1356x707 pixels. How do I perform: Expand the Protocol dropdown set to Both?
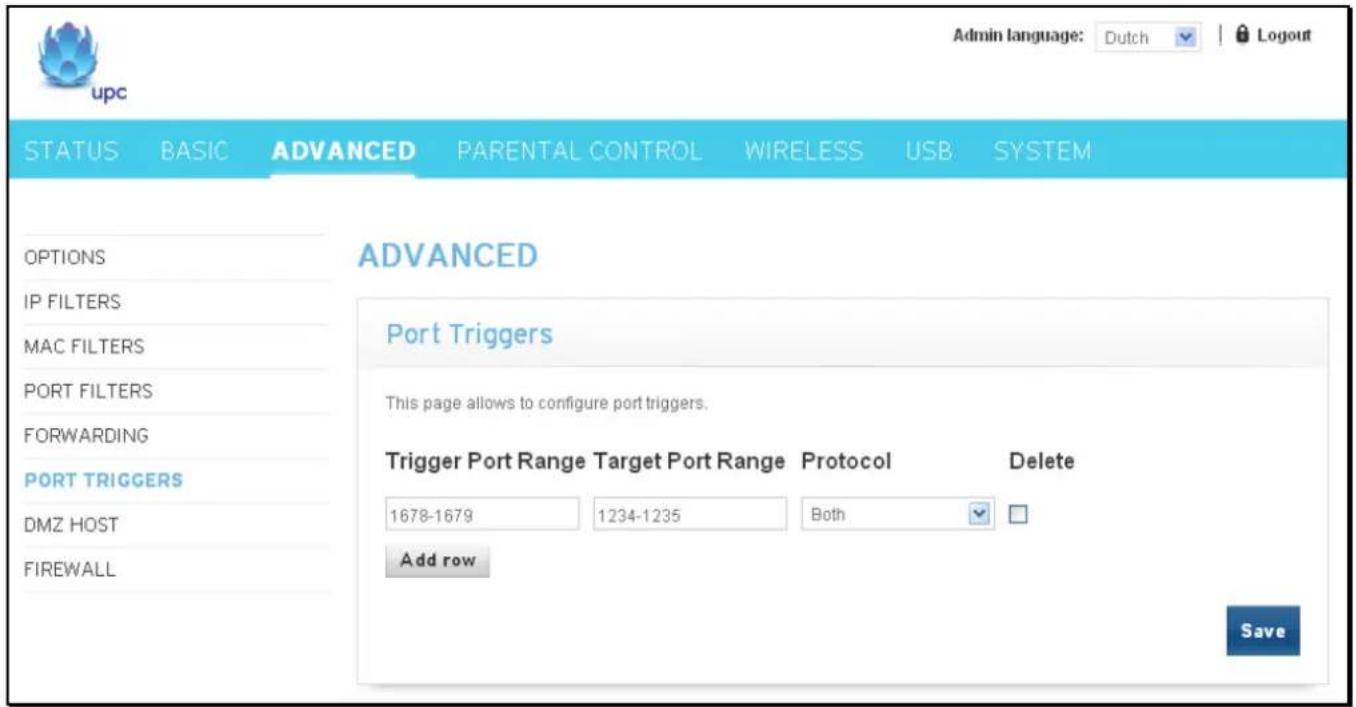coord(899,514)
